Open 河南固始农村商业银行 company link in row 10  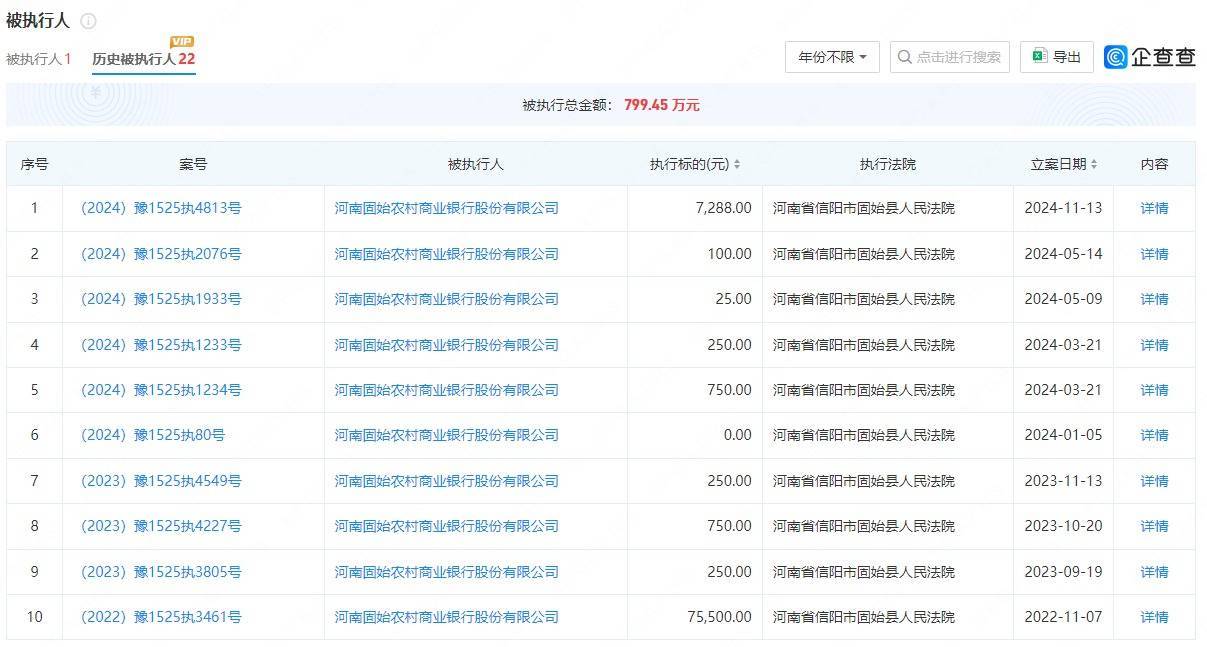447,617
